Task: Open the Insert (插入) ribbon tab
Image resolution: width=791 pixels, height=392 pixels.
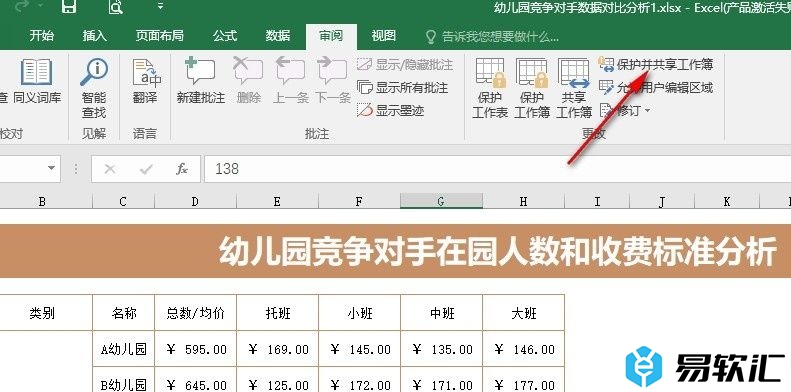Action: point(95,36)
